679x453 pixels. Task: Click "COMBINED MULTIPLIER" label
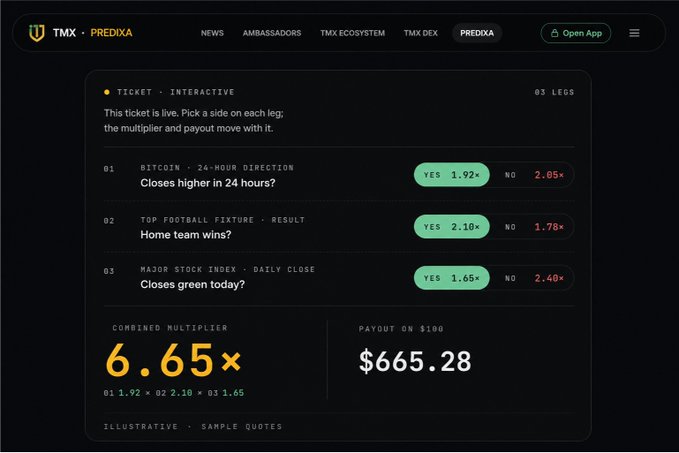coord(170,328)
